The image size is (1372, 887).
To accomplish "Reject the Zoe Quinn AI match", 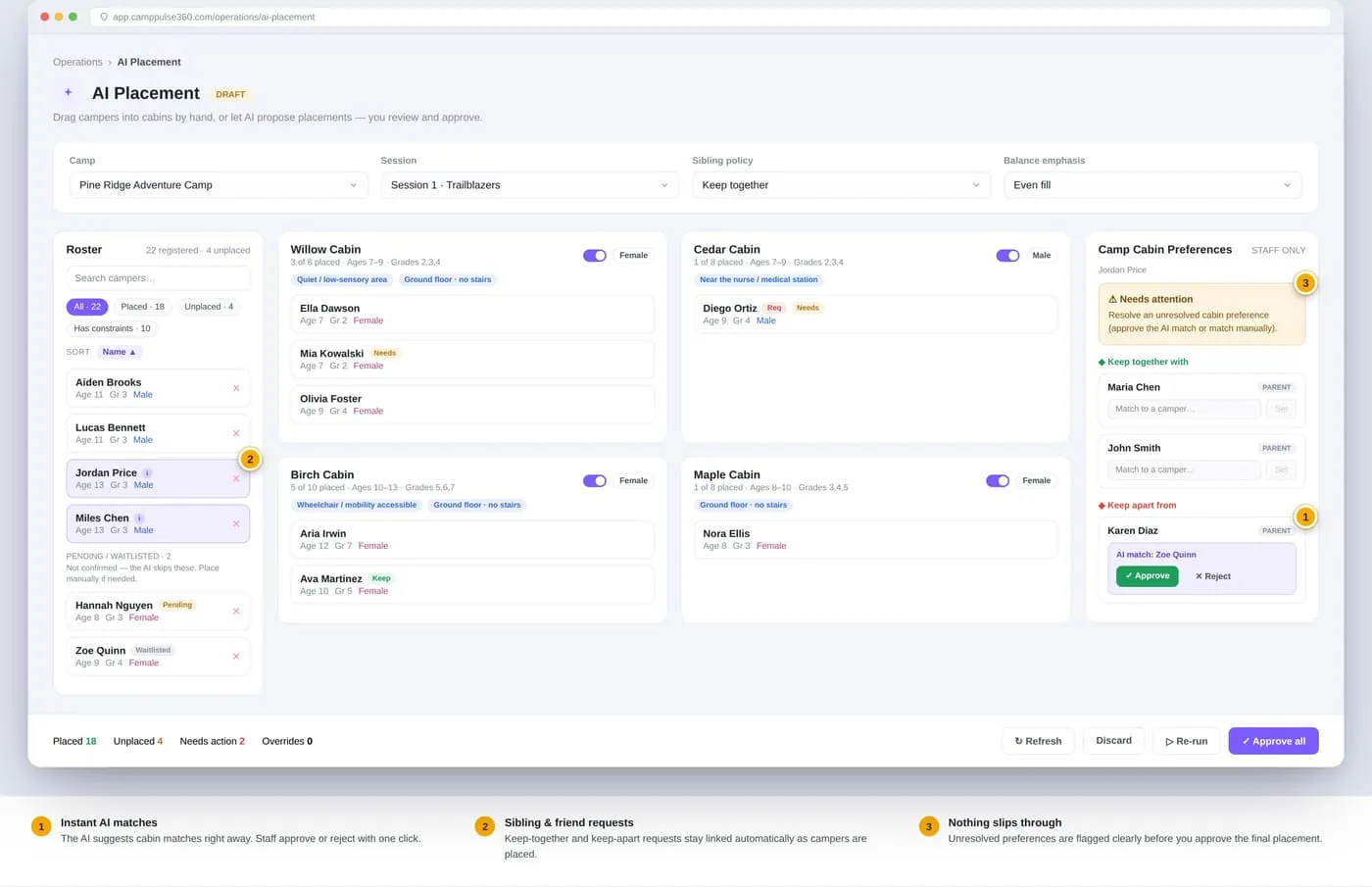I will (1212, 576).
